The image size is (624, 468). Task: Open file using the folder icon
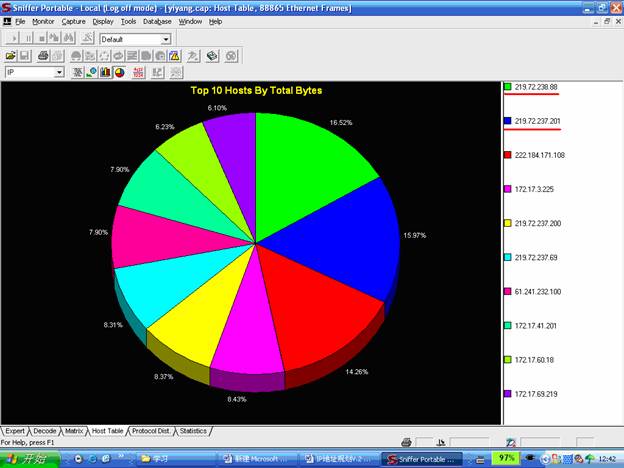[x=11, y=56]
